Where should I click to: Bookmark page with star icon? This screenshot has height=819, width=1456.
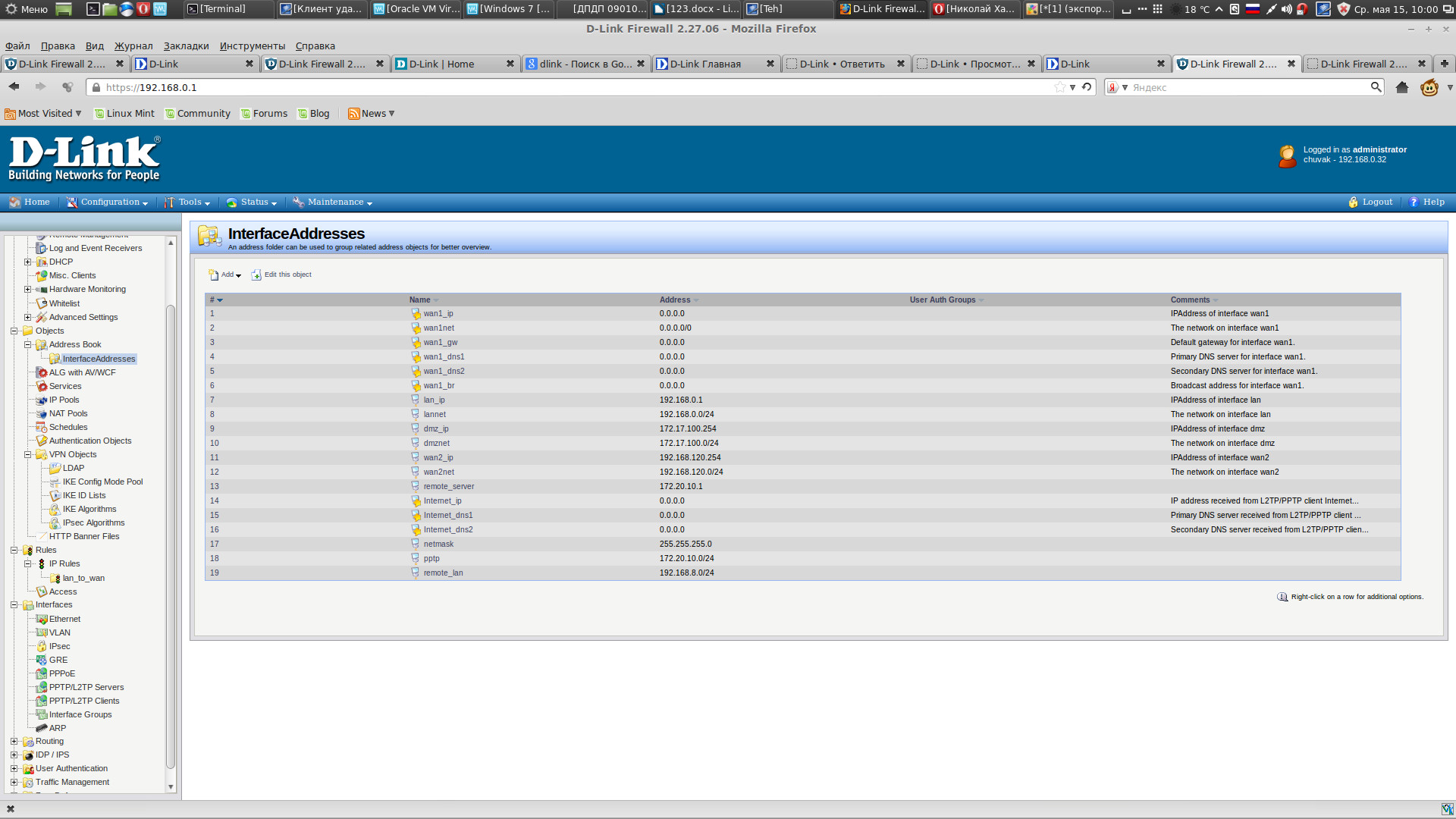1059,87
